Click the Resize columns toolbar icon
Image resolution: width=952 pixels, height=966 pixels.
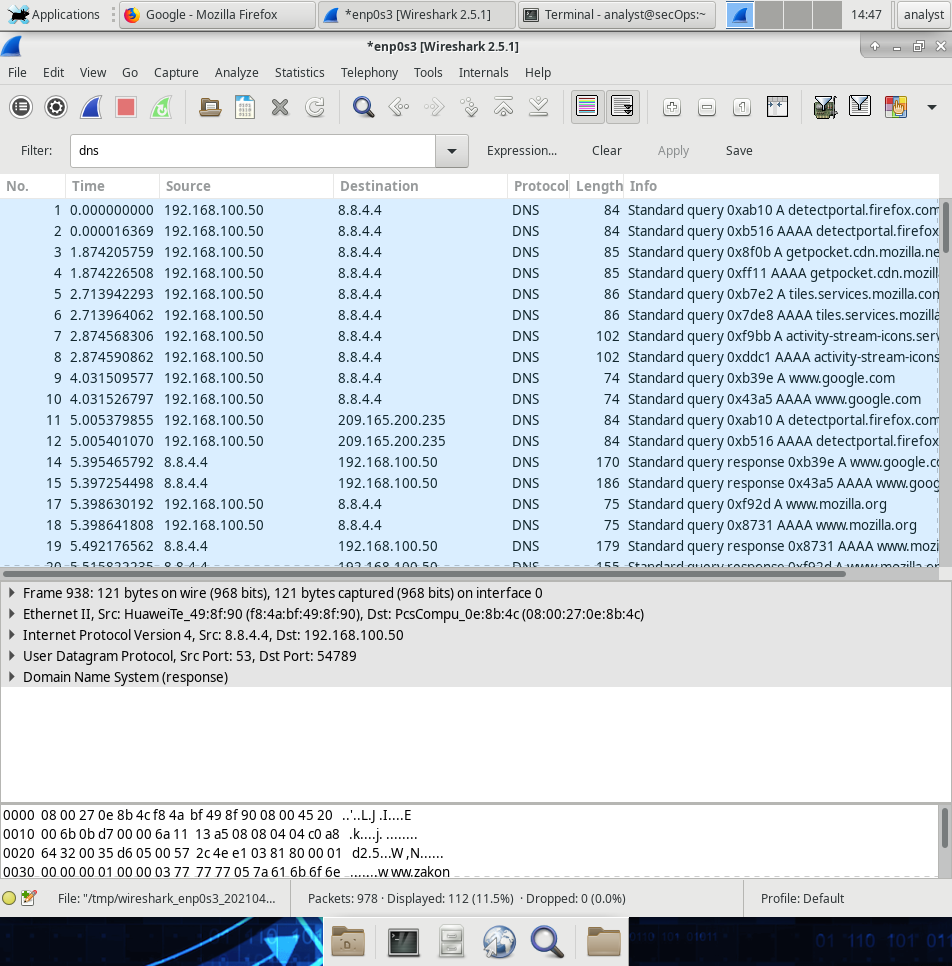pos(777,107)
